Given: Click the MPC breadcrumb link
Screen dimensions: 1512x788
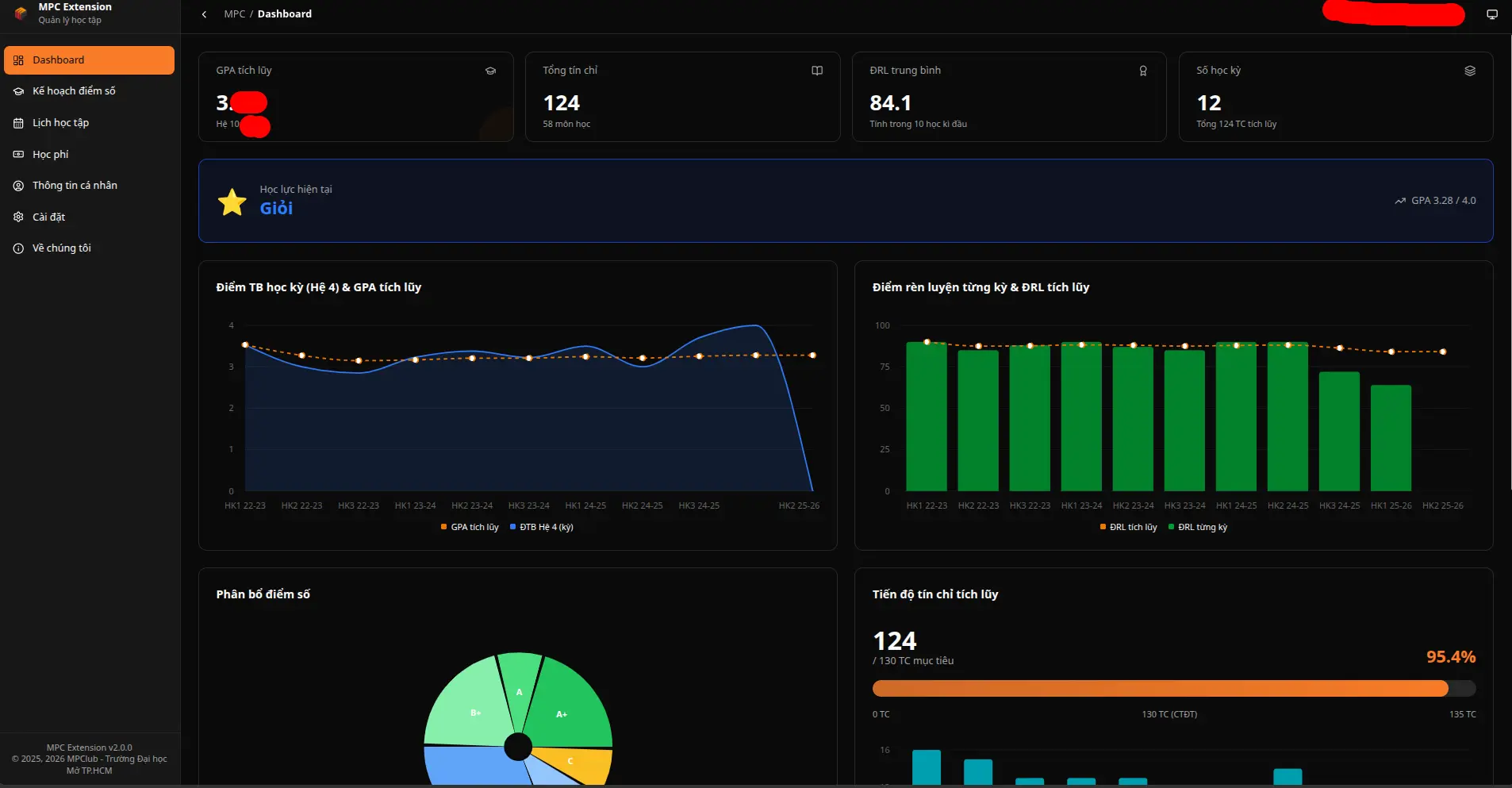Looking at the screenshot, I should 234,14.
